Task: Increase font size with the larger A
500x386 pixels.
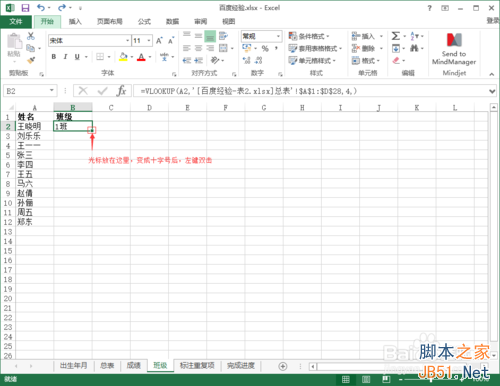Action: click(159, 41)
